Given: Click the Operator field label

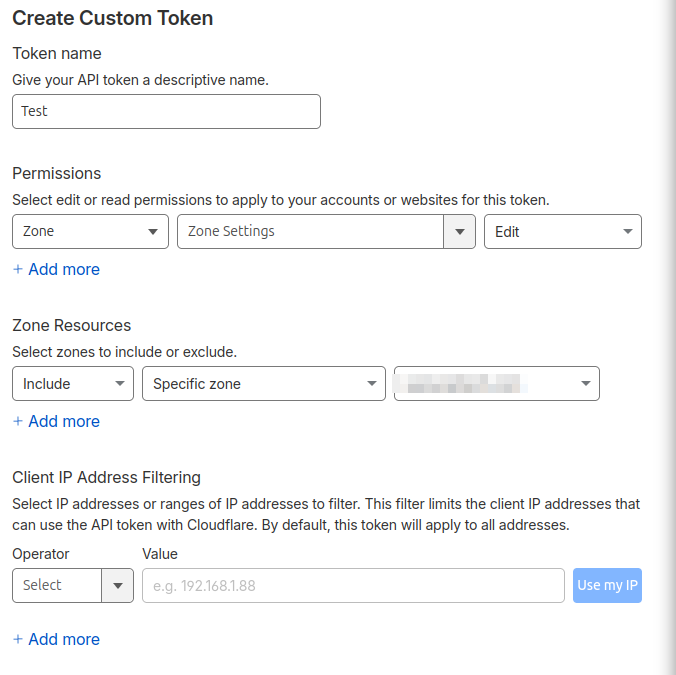Looking at the screenshot, I should 41,554.
